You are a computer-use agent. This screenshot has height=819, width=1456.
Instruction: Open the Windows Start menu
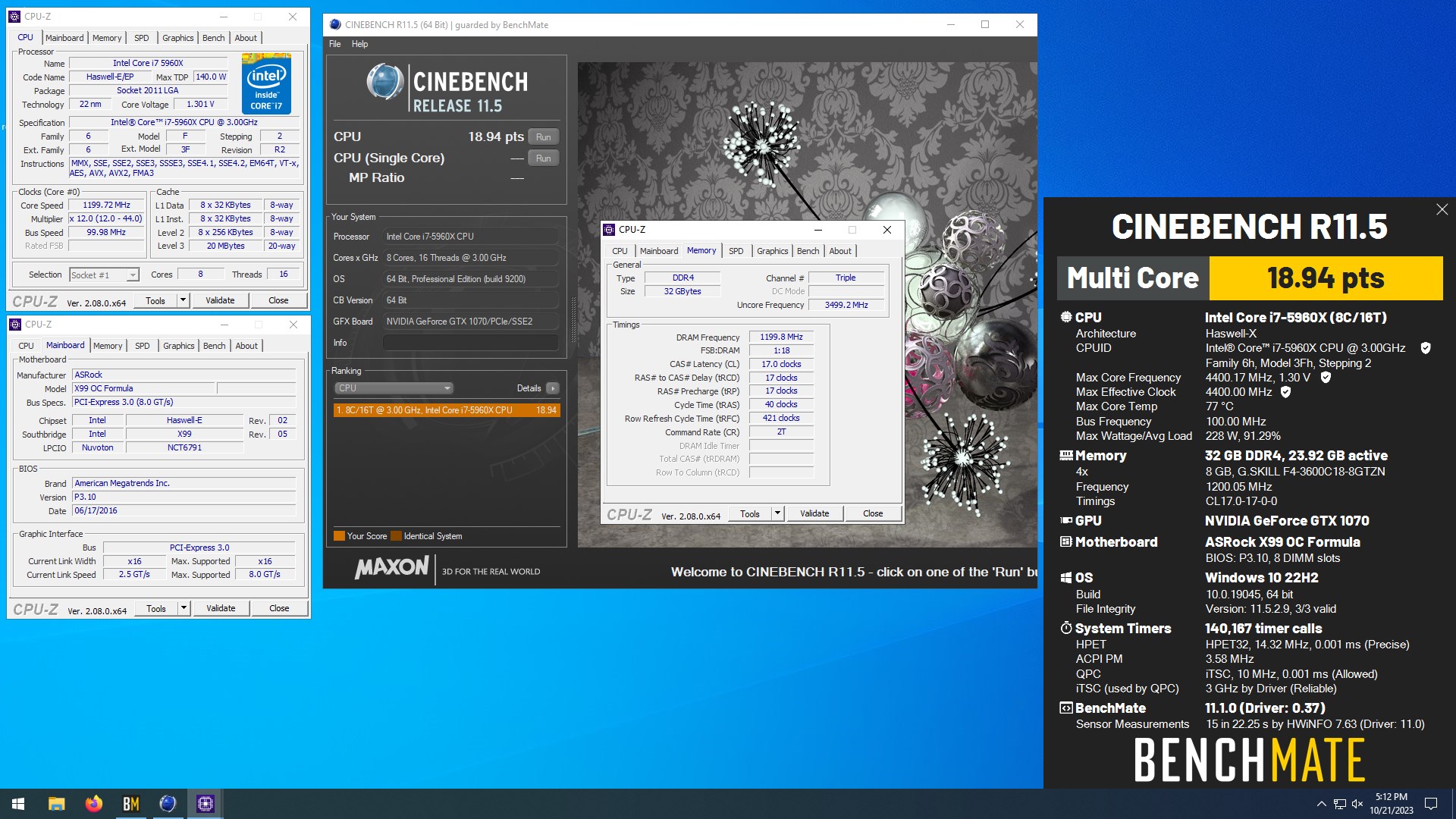point(18,804)
